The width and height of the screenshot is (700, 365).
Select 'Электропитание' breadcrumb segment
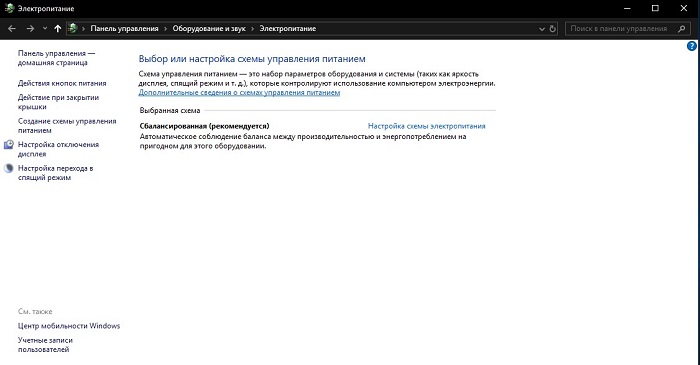point(288,29)
